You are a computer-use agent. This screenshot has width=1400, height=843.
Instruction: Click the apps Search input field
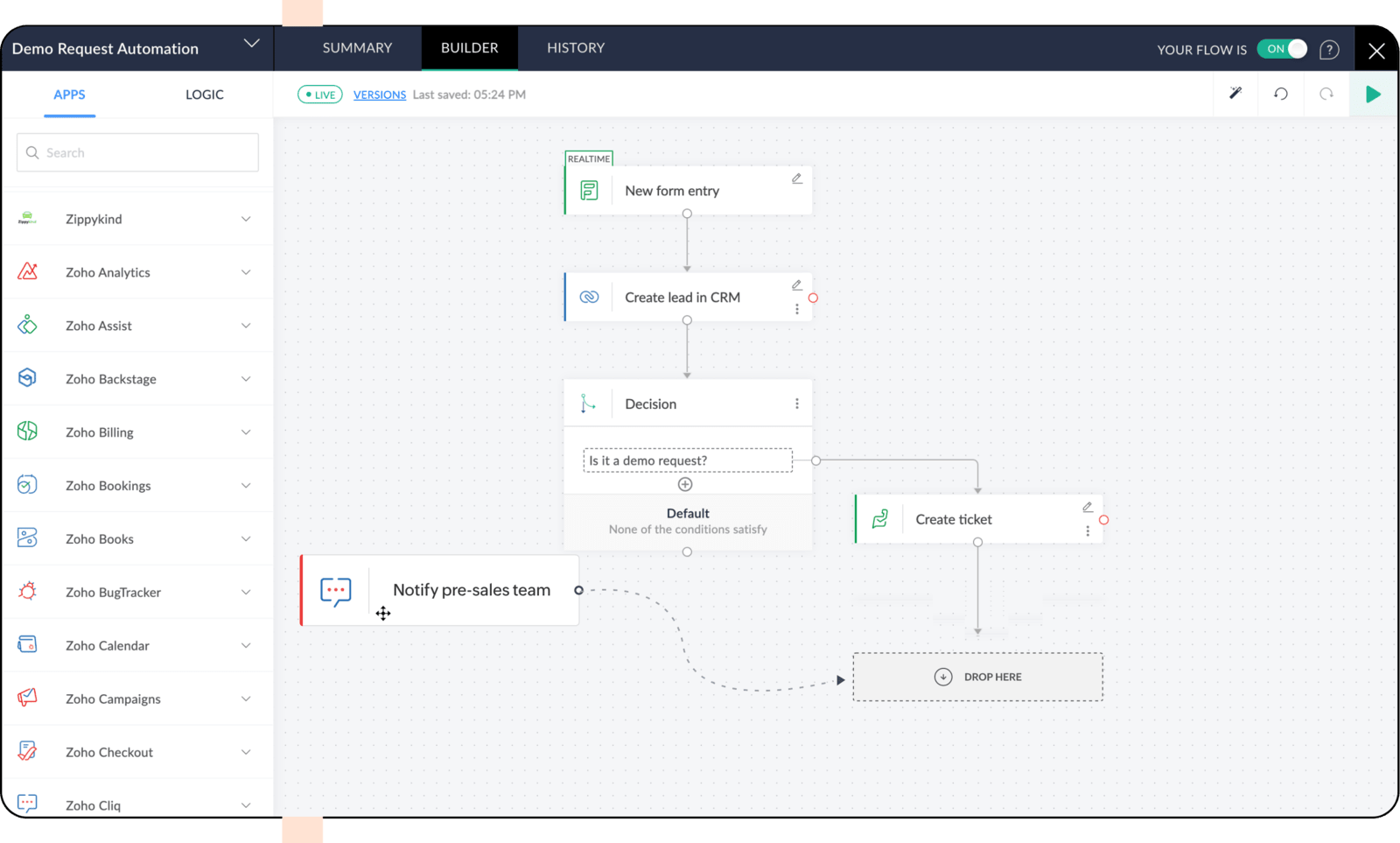click(138, 152)
